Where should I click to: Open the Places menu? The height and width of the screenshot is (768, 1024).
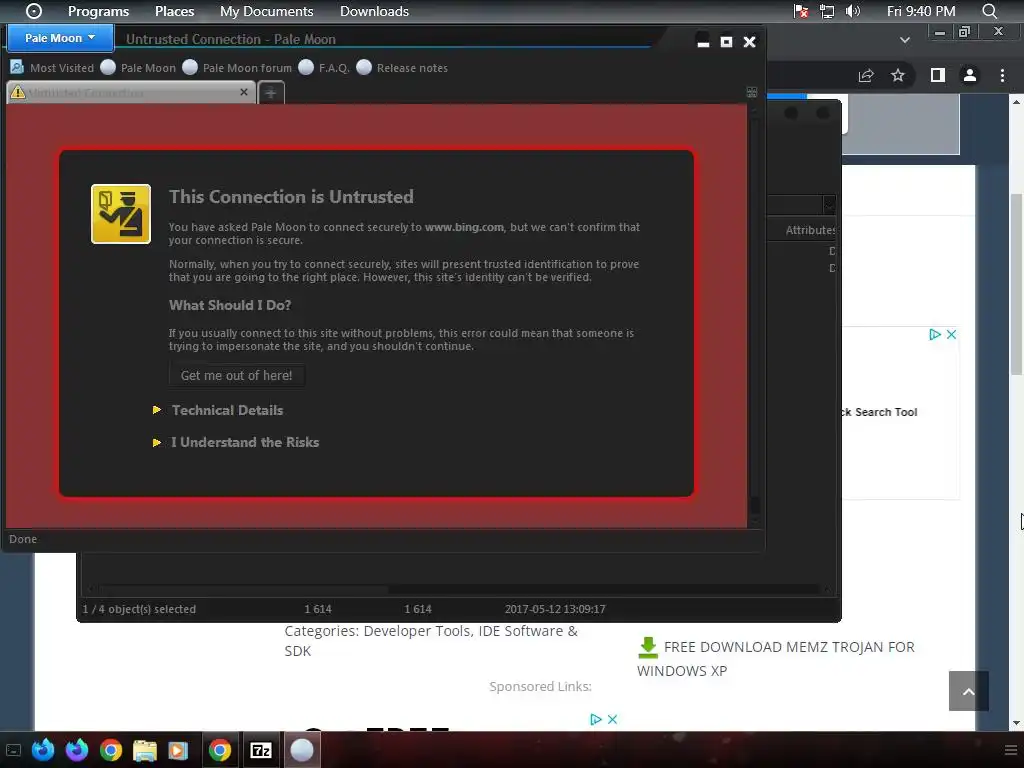(x=174, y=11)
